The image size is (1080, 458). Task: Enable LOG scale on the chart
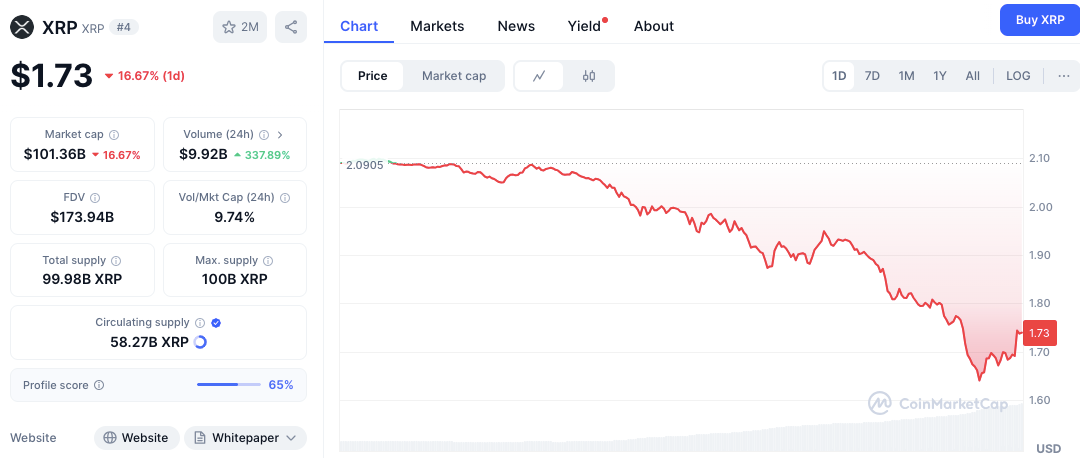tap(1018, 76)
